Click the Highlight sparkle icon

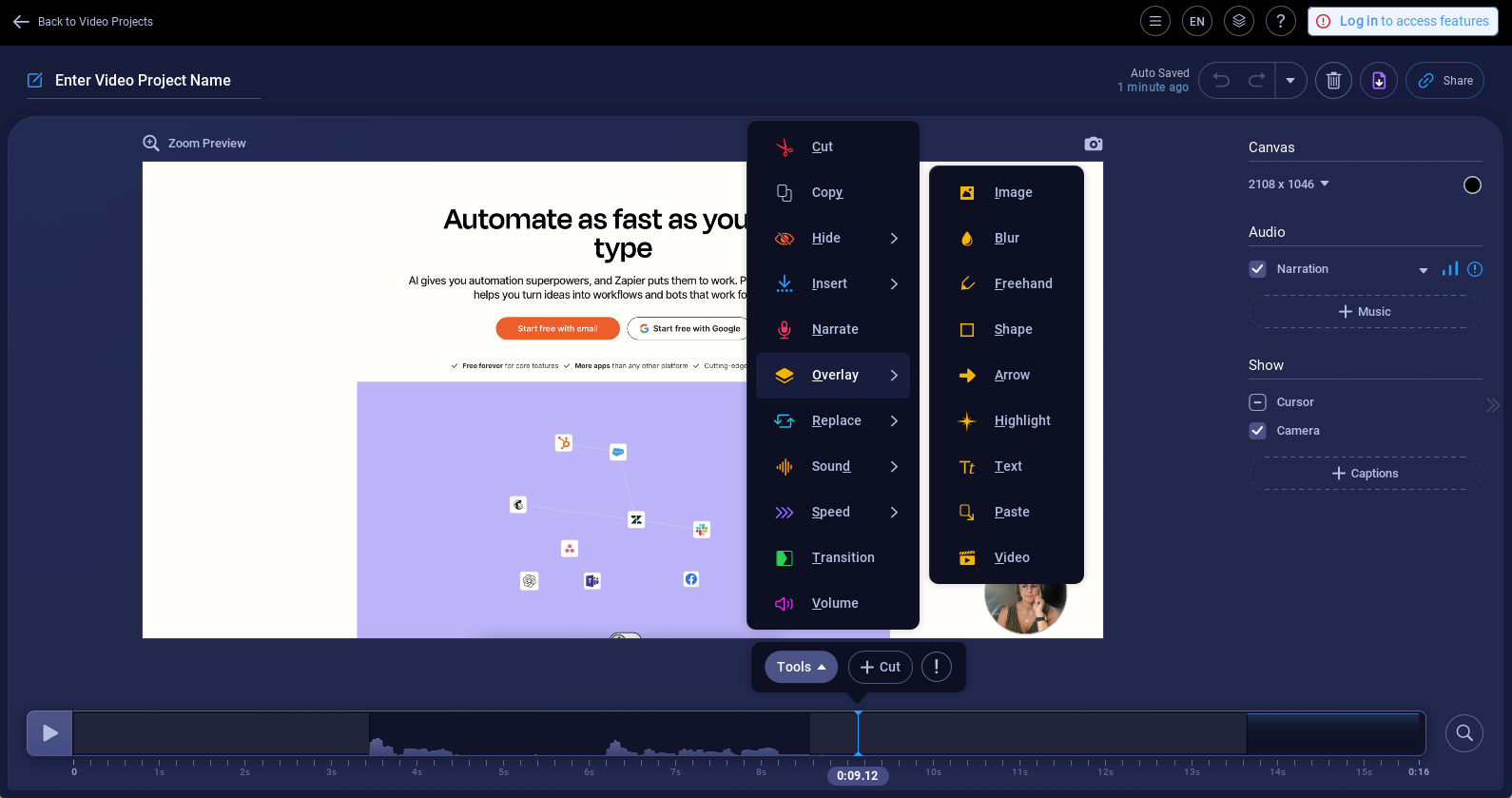pos(967,420)
